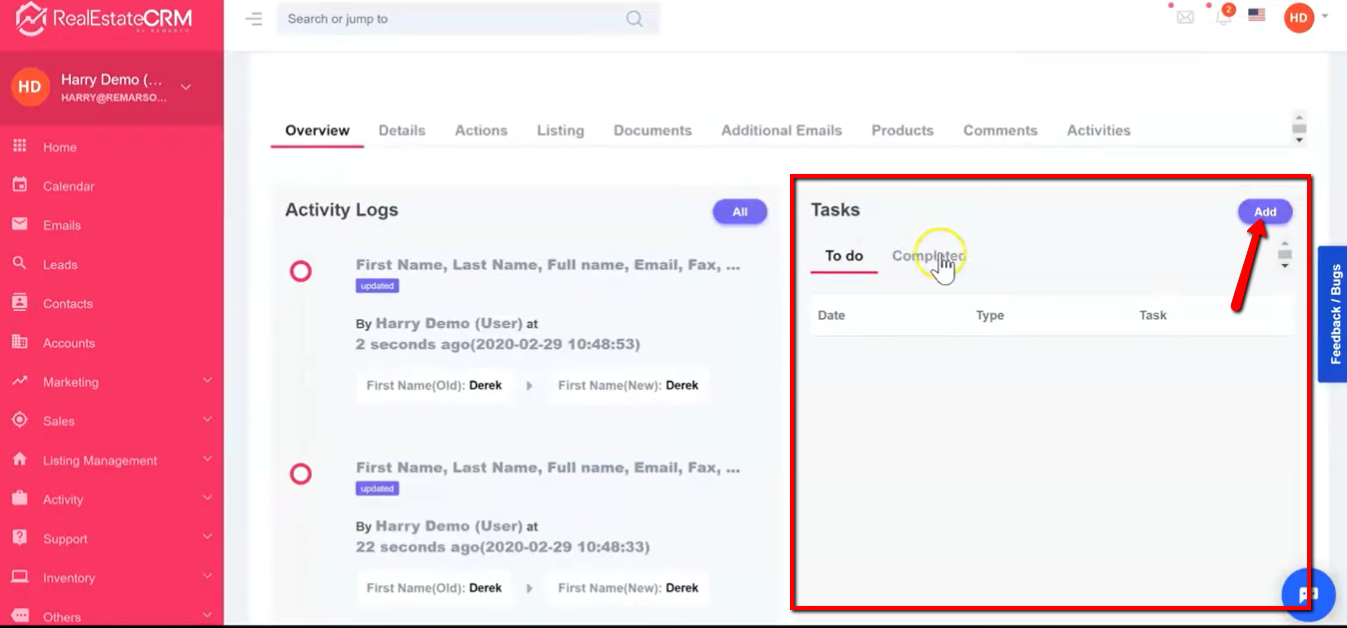Click the Home grid icon in sidebar
1347x628 pixels.
[x=19, y=147]
